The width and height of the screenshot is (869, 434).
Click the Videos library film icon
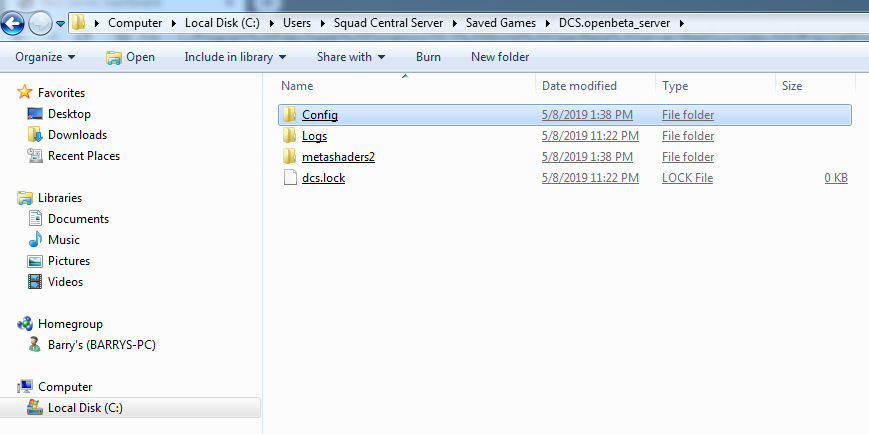[35, 282]
